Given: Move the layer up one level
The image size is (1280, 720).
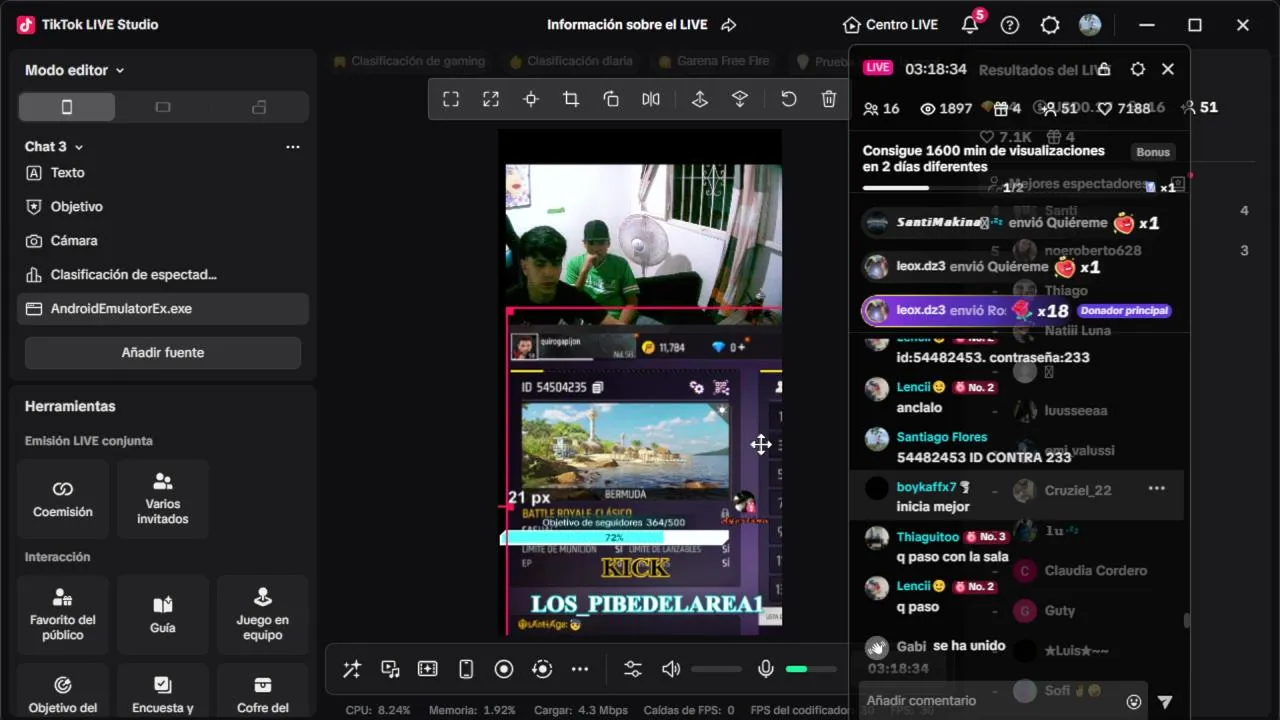Looking at the screenshot, I should 700,99.
